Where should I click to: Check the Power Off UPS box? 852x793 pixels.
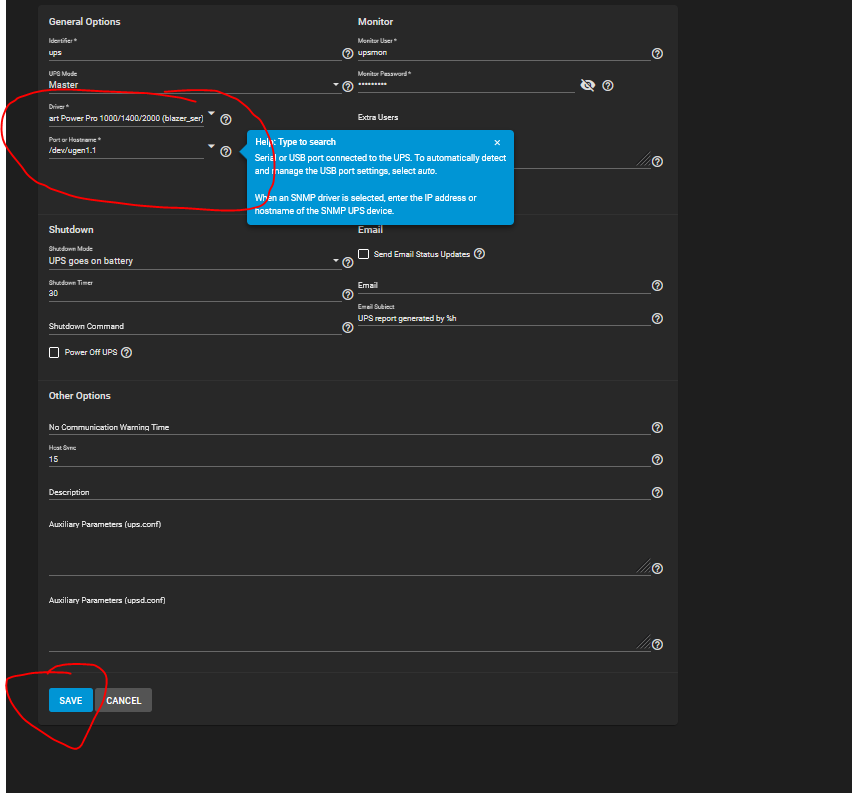click(54, 353)
